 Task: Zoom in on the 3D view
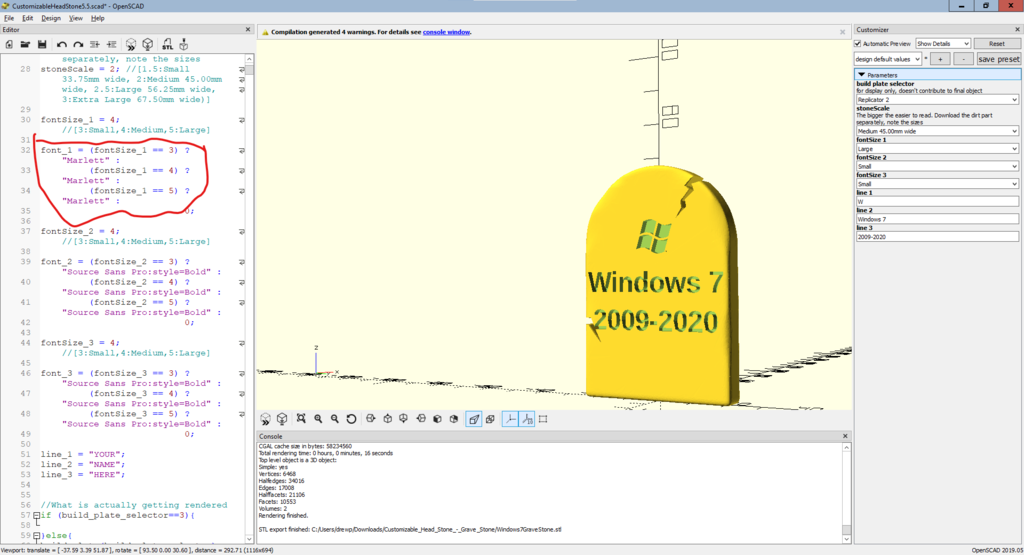(318, 419)
